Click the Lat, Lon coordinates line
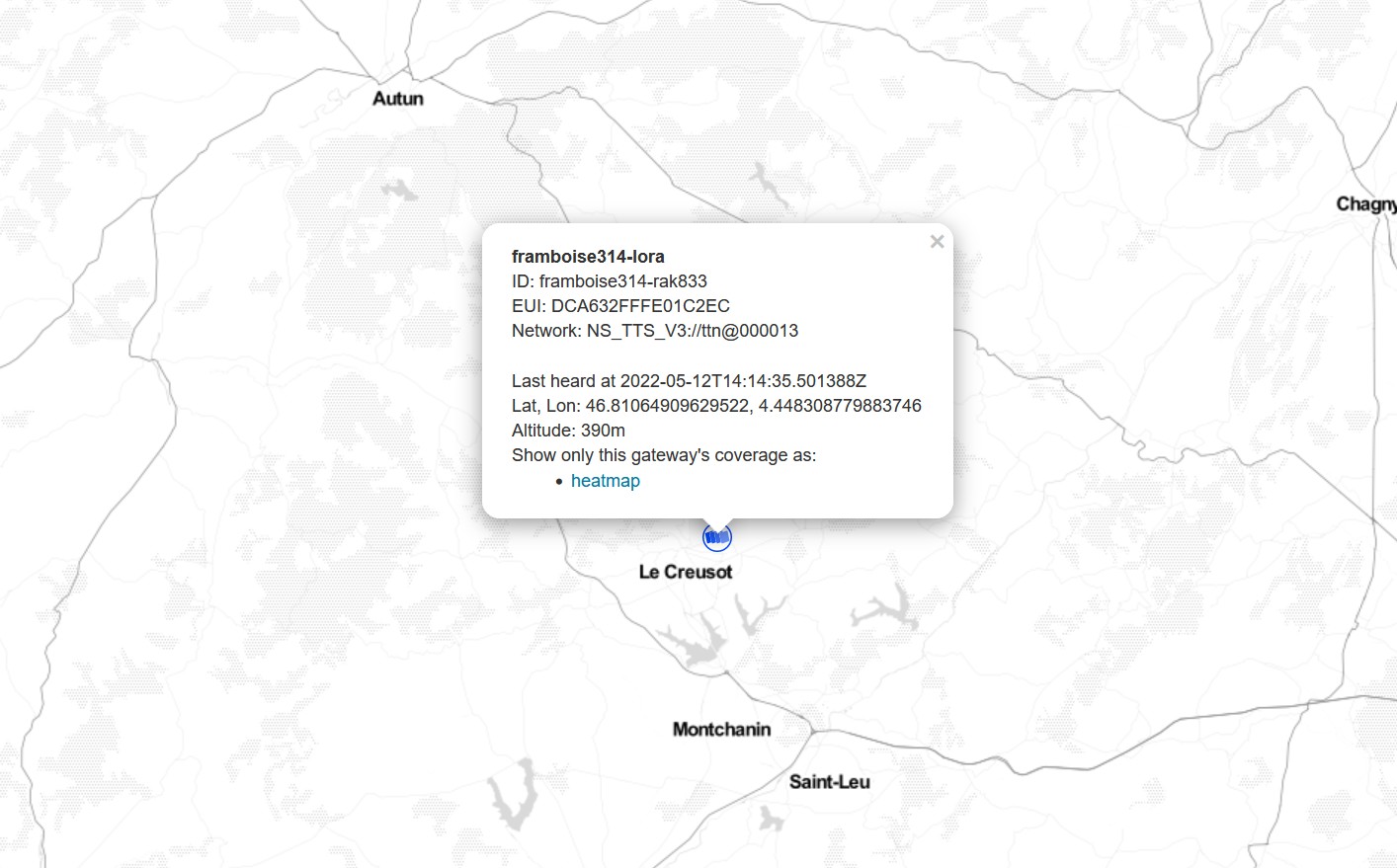 [x=716, y=406]
